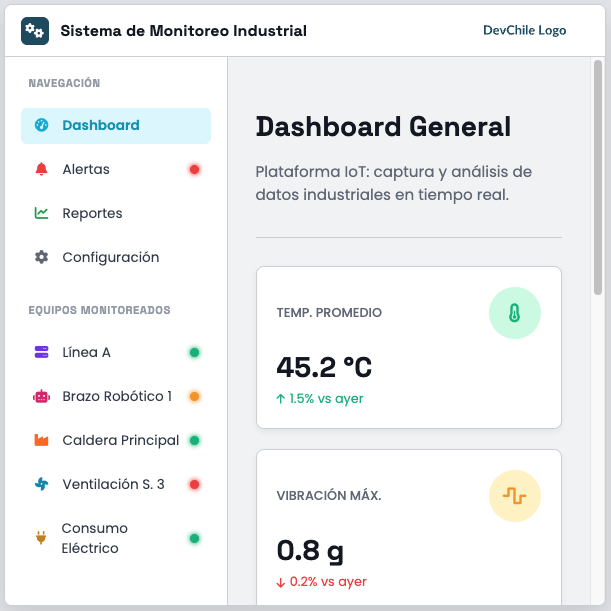Click the Dashboard gauge icon
Viewport: 611px width, 611px height.
[41, 126]
